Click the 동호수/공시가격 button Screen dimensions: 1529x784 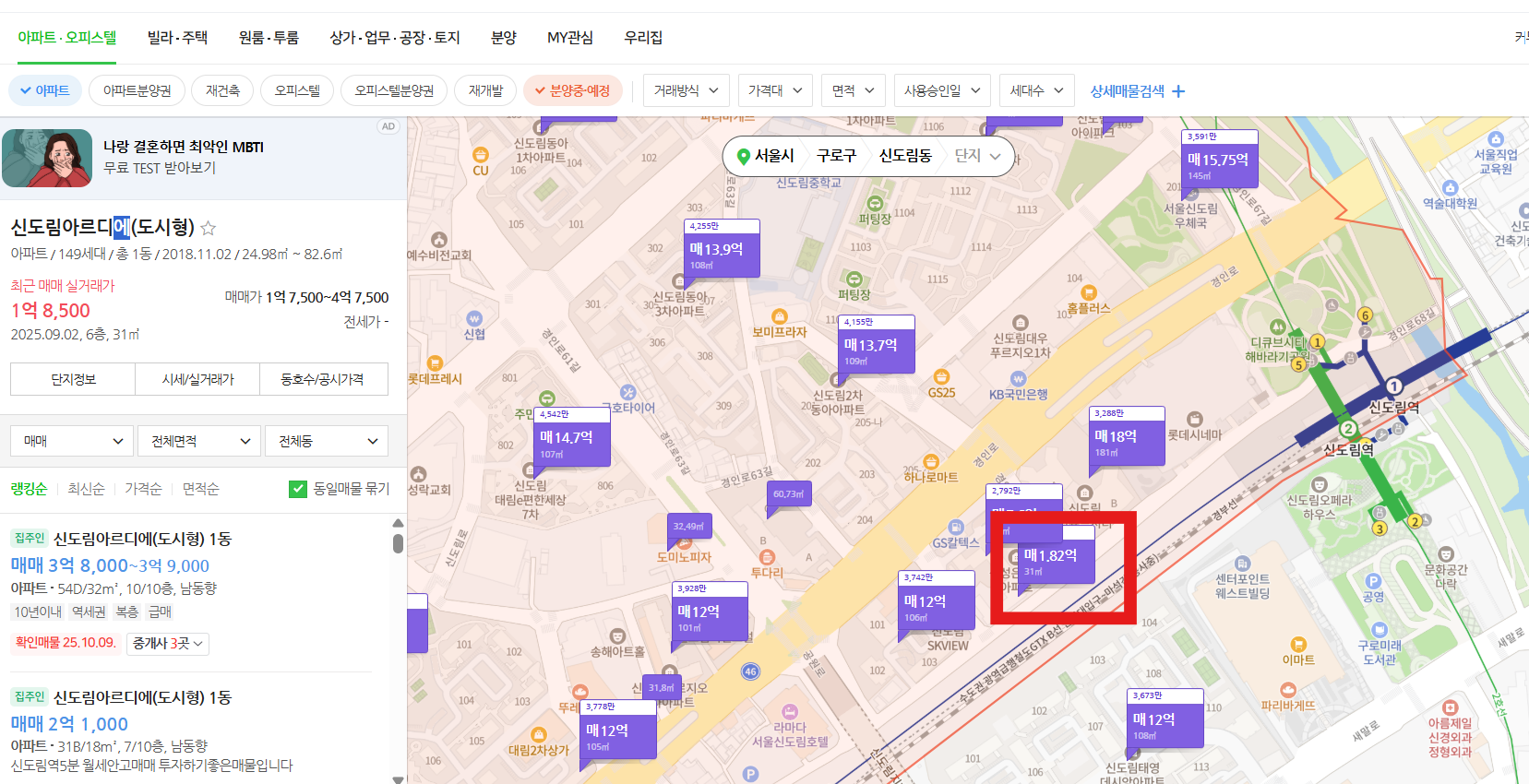[x=323, y=379]
